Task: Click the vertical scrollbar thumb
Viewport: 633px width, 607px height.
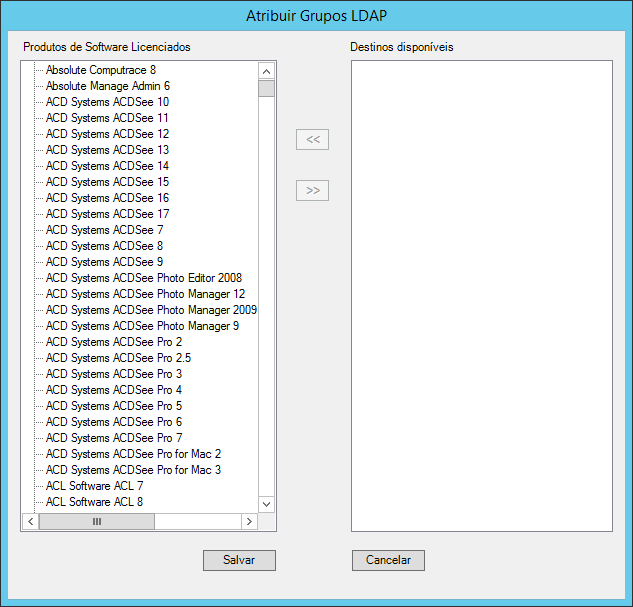Action: pyautogui.click(x=266, y=88)
